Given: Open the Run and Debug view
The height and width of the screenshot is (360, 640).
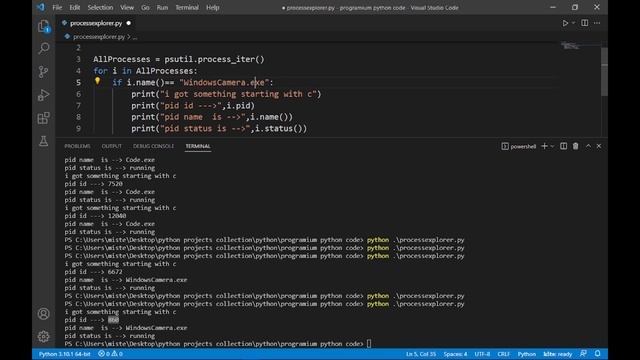Looking at the screenshot, I should tap(44, 95).
